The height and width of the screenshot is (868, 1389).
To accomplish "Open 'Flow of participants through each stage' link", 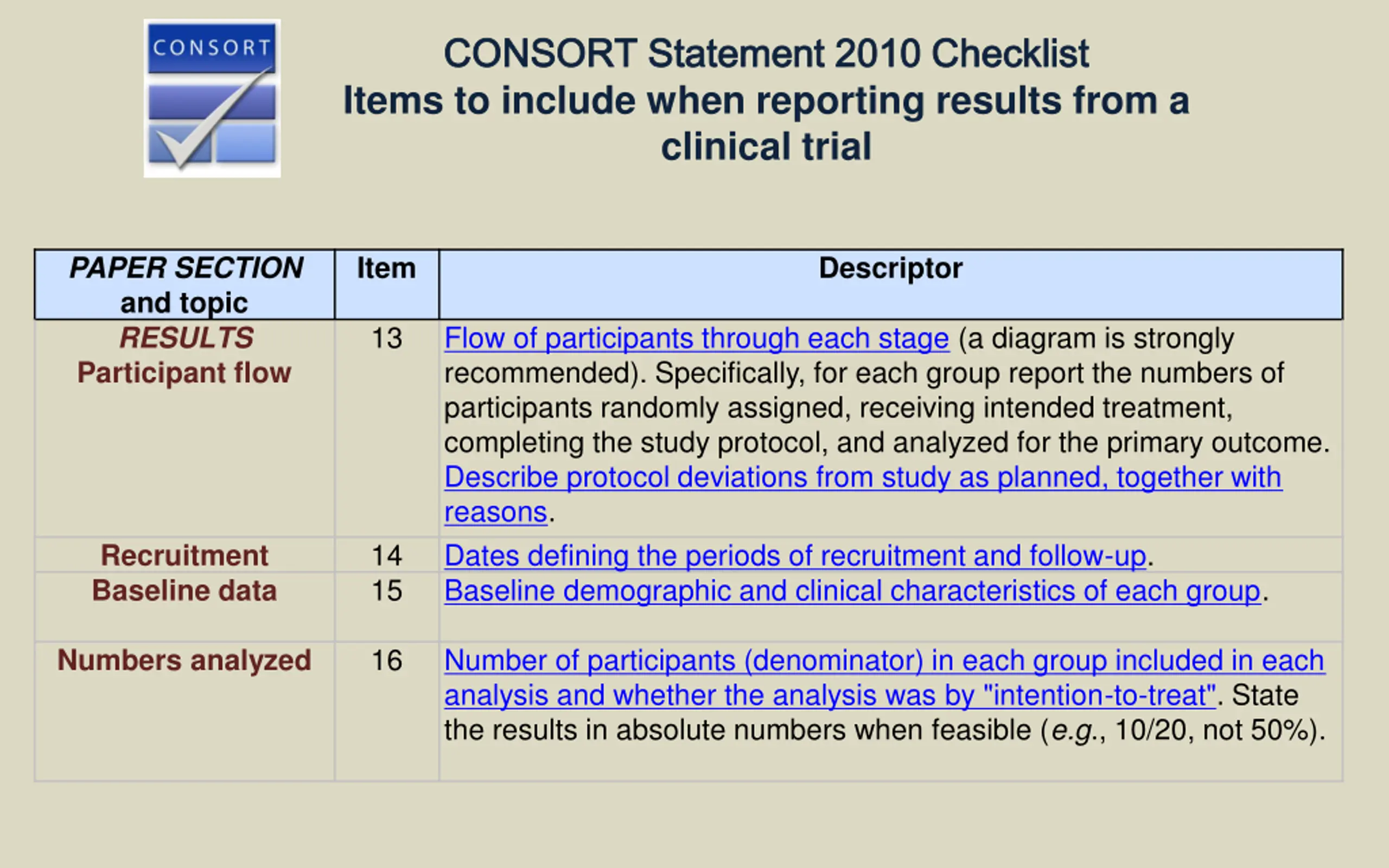I will 696,338.
